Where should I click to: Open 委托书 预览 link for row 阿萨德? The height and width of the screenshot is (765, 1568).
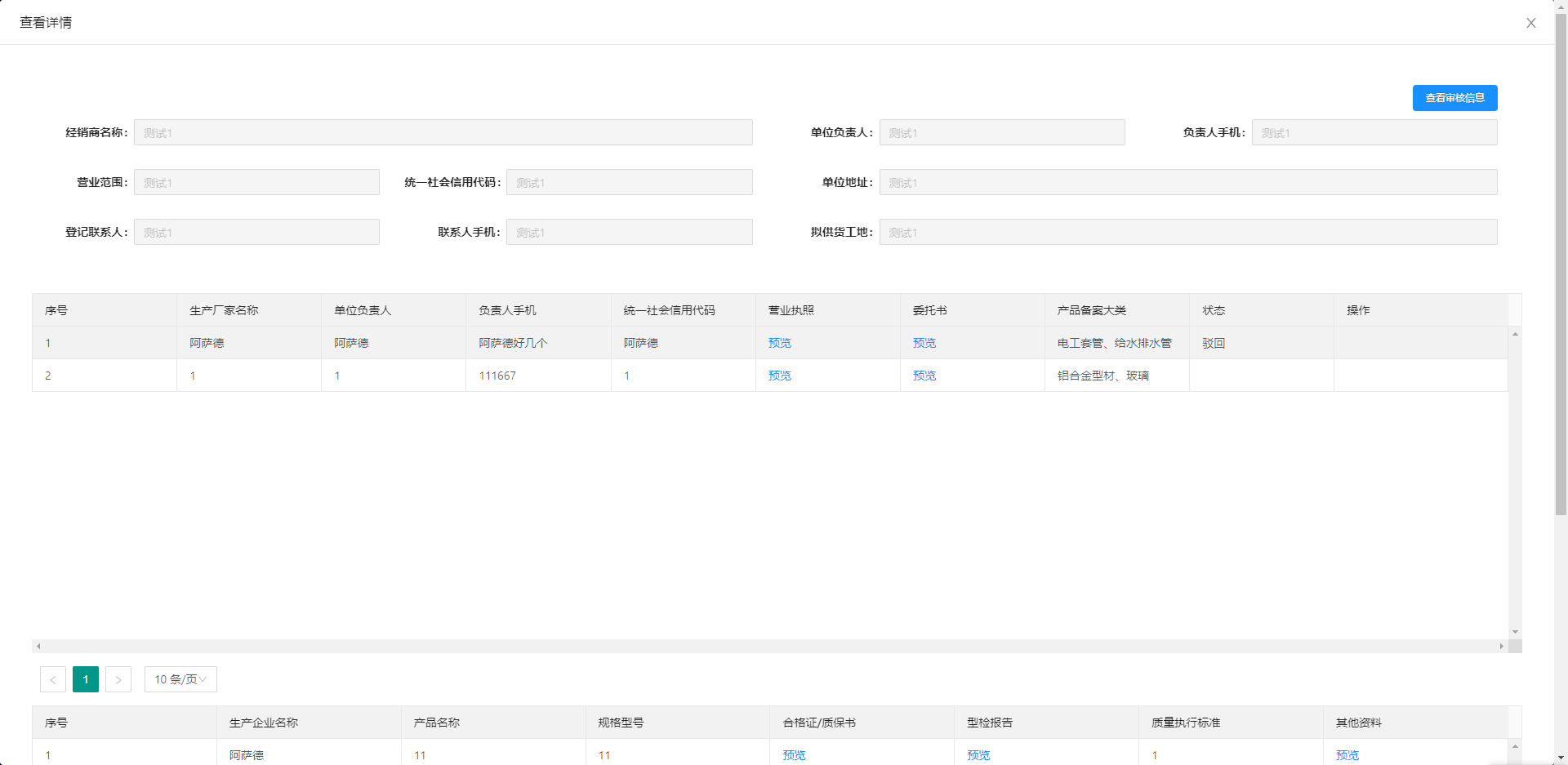tap(924, 343)
